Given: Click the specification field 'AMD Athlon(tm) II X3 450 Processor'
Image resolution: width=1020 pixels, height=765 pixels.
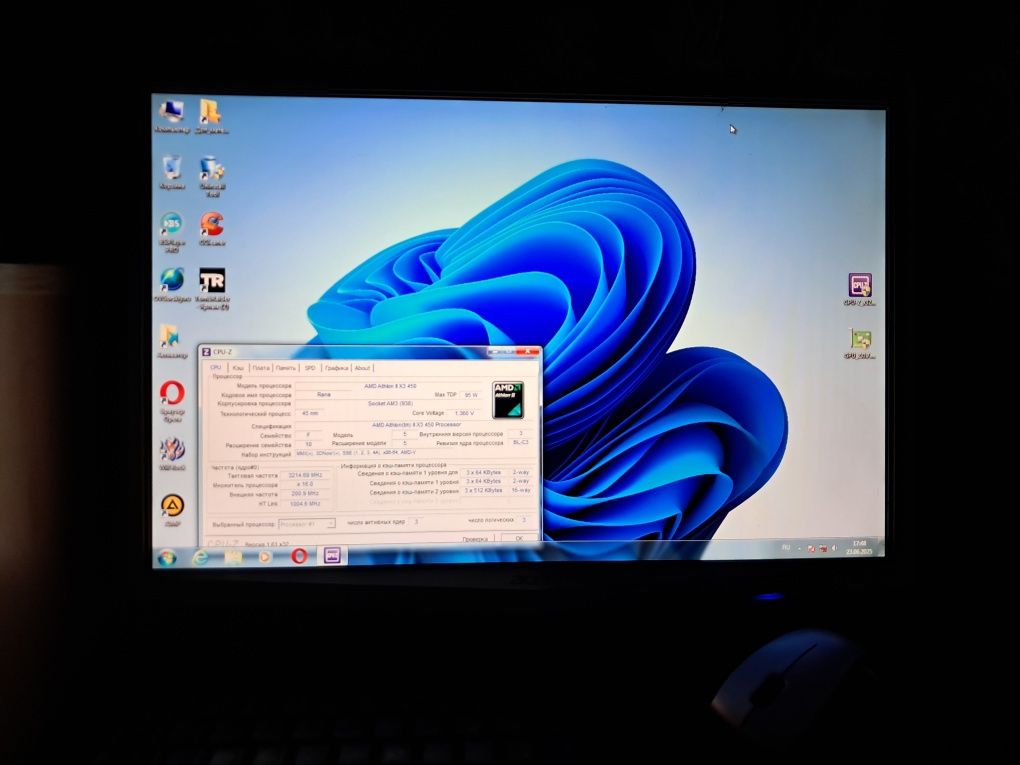Looking at the screenshot, I should tap(416, 425).
